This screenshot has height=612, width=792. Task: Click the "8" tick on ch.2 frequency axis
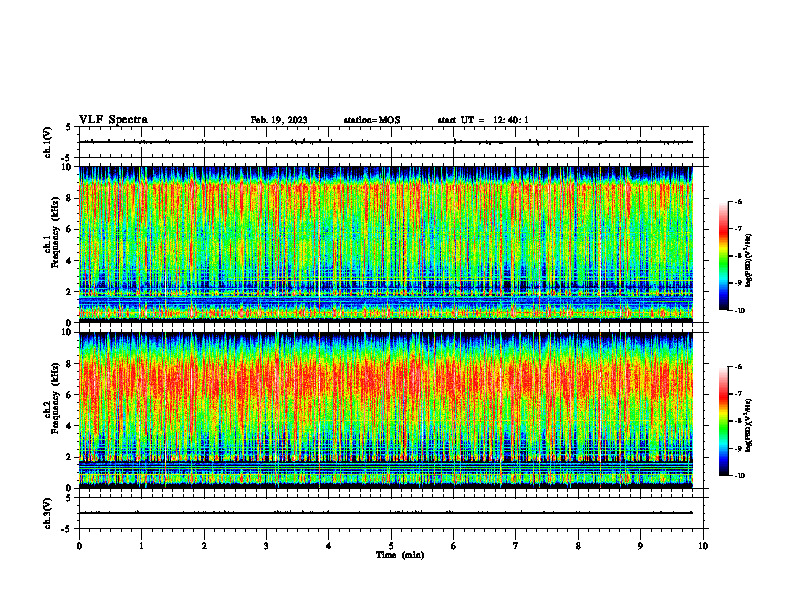(69, 364)
